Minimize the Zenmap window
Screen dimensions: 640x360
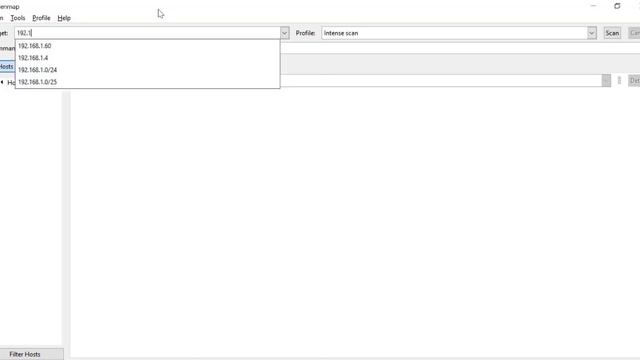(x=593, y=6)
